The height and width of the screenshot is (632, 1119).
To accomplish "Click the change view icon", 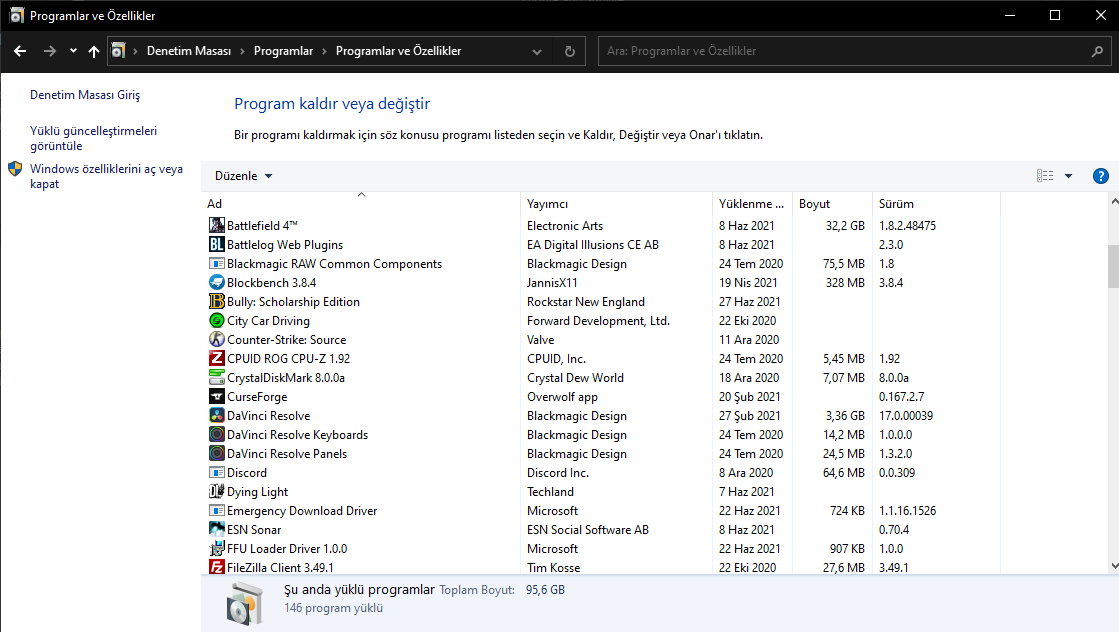I will [x=1045, y=175].
